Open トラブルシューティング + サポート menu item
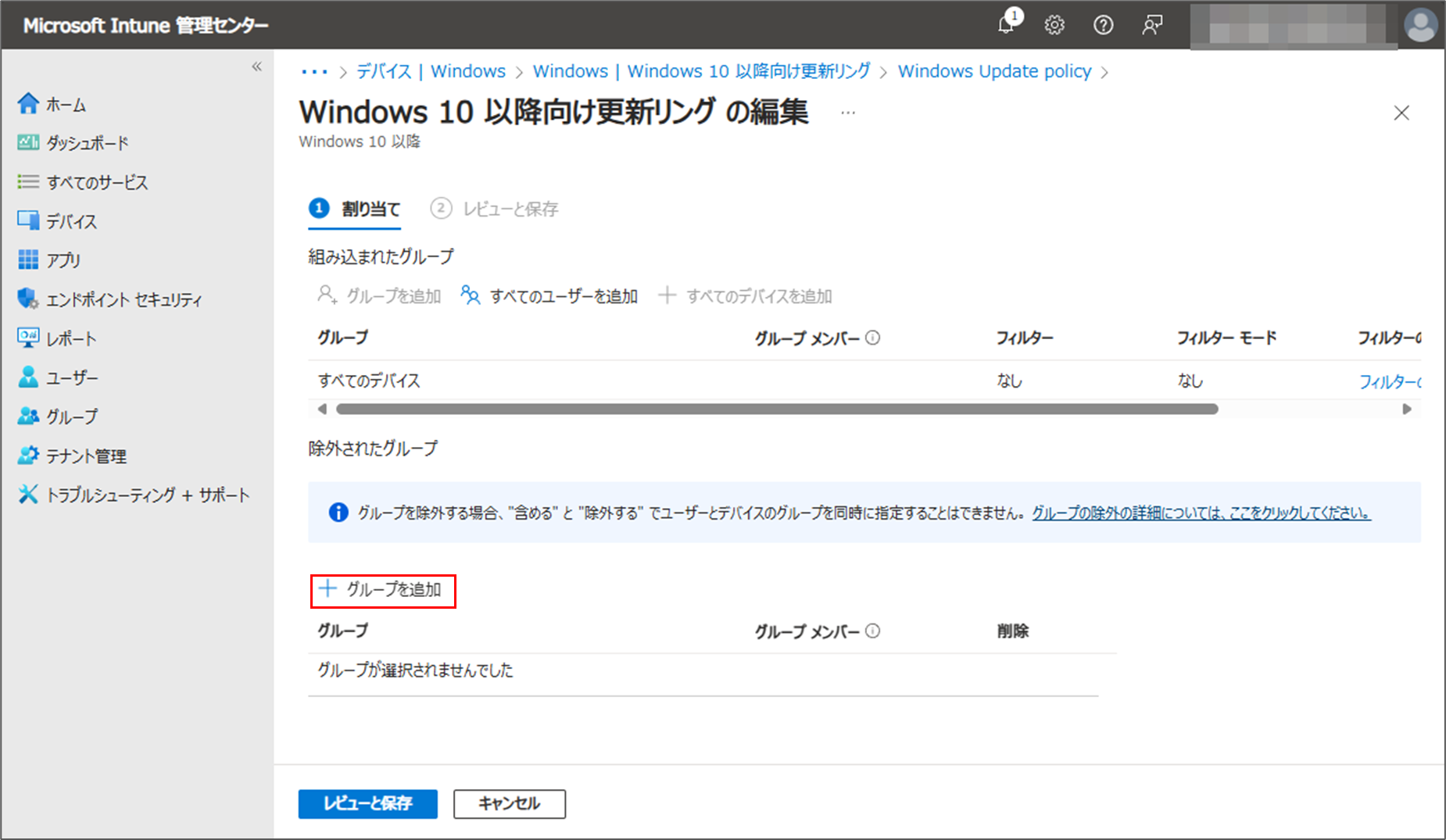This screenshot has width=1446, height=840. (x=148, y=495)
